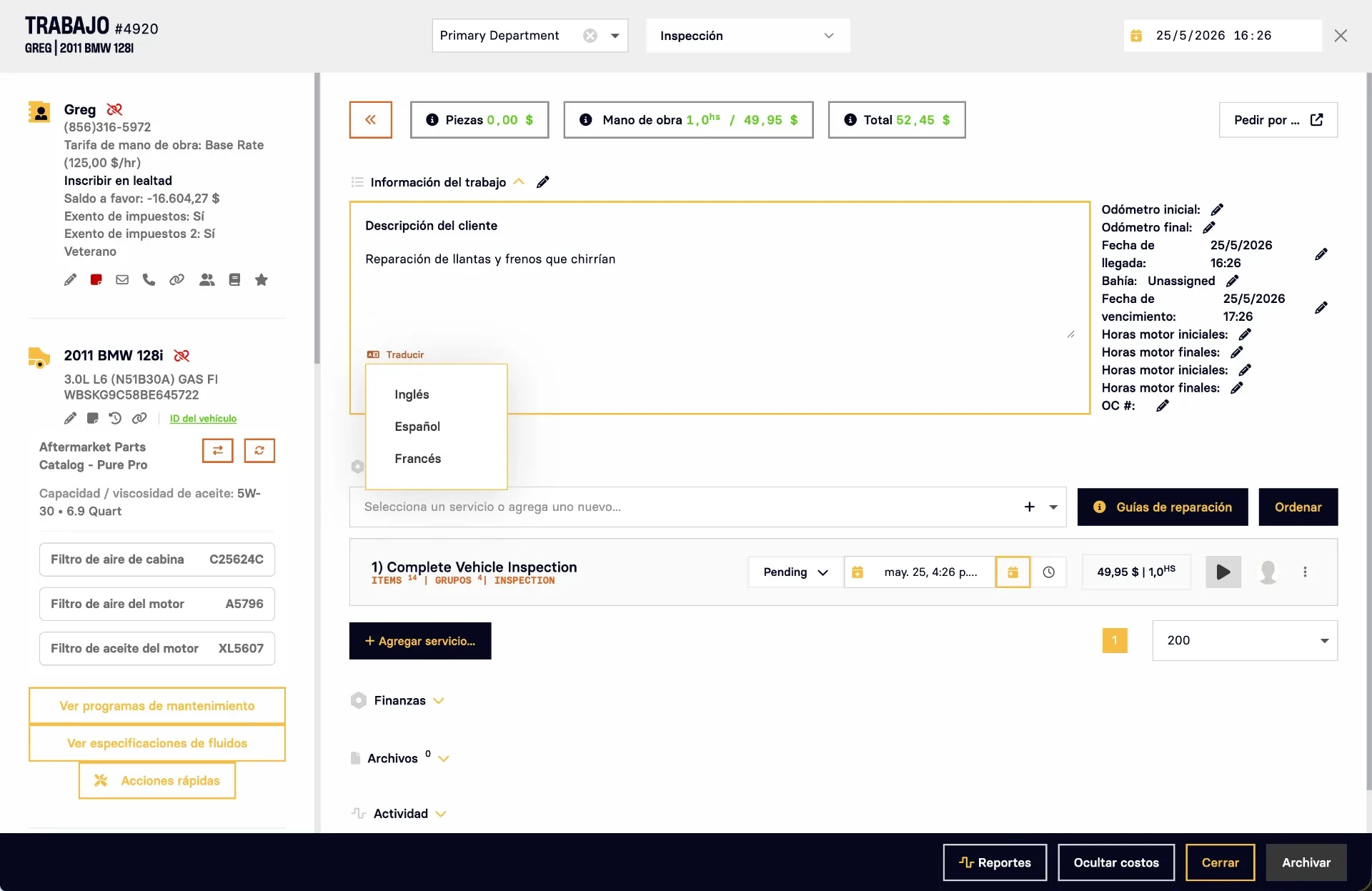1372x891 pixels.
Task: Open customer records book icon
Action: pyautogui.click(x=234, y=279)
